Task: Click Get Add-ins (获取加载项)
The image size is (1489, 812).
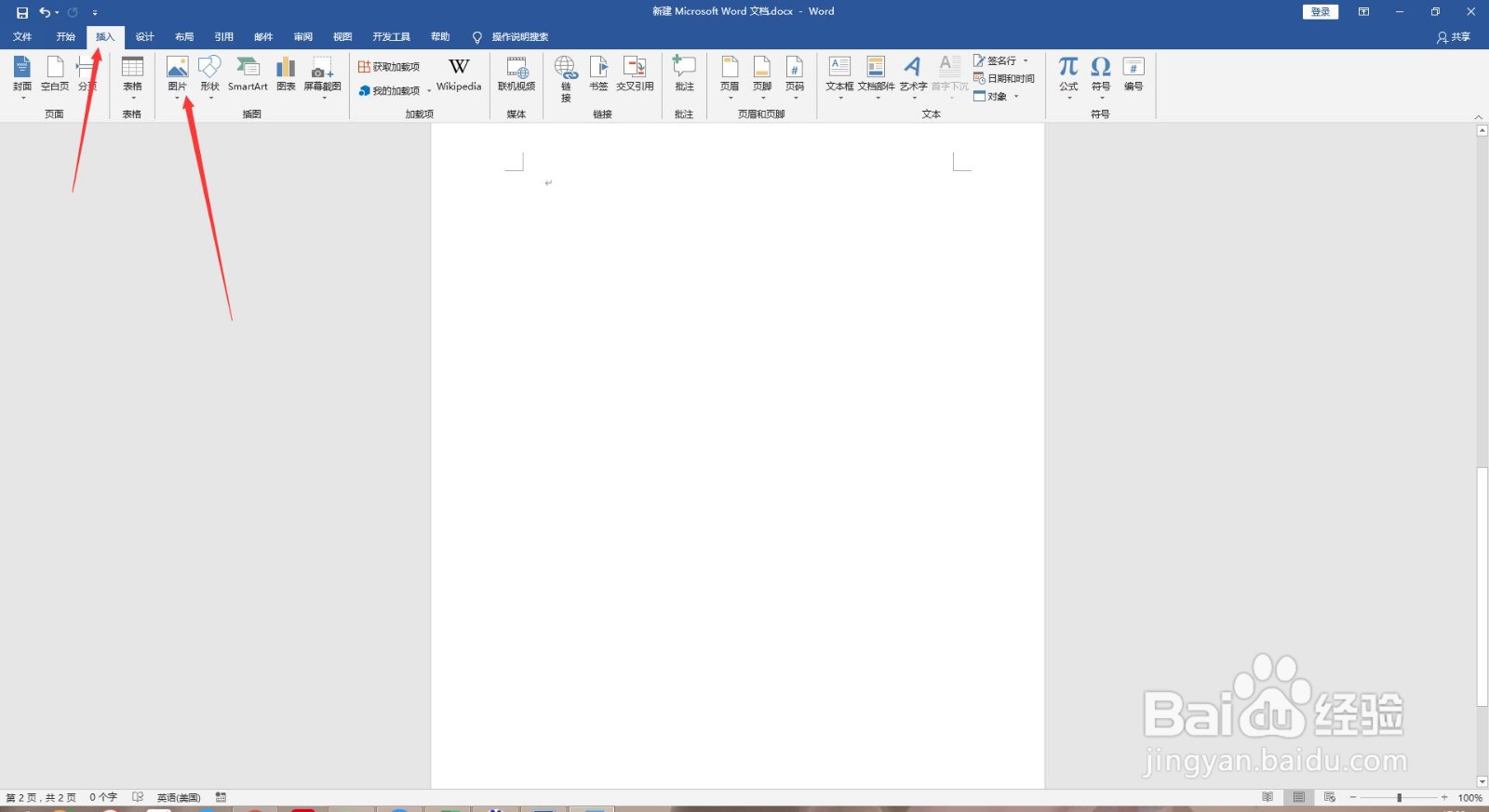Action: [389, 67]
